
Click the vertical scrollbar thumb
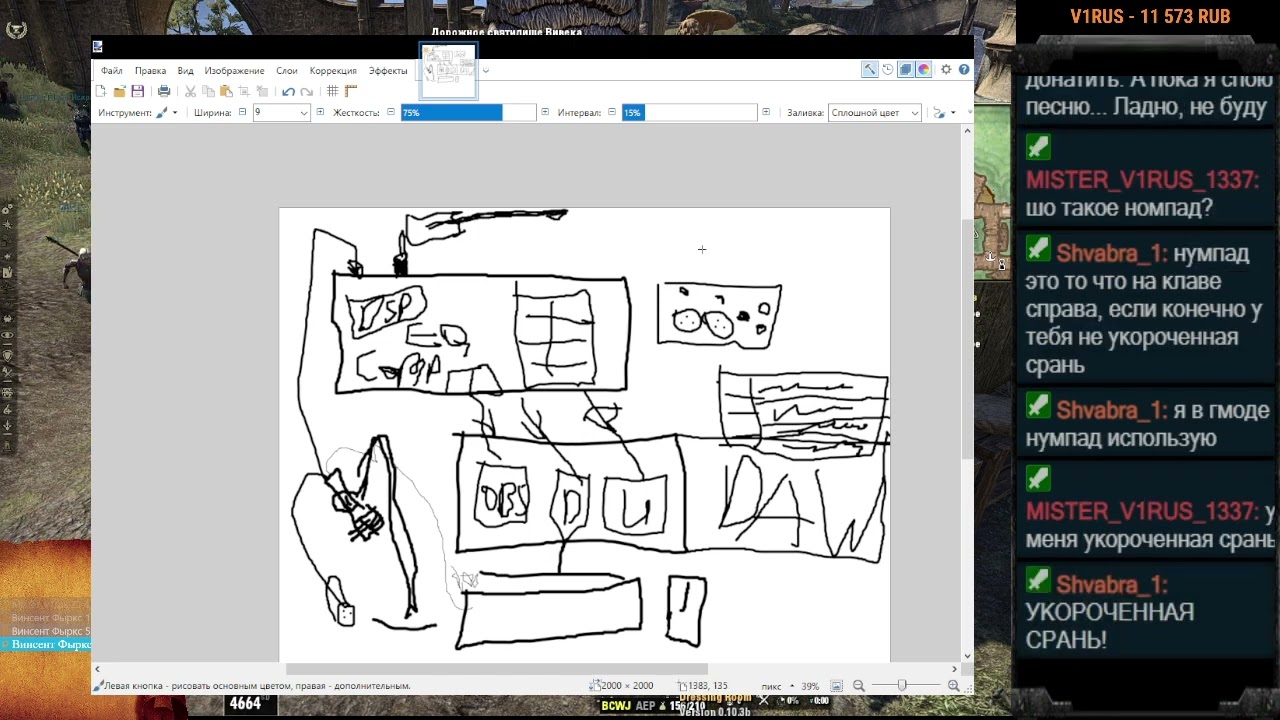pyautogui.click(x=967, y=340)
